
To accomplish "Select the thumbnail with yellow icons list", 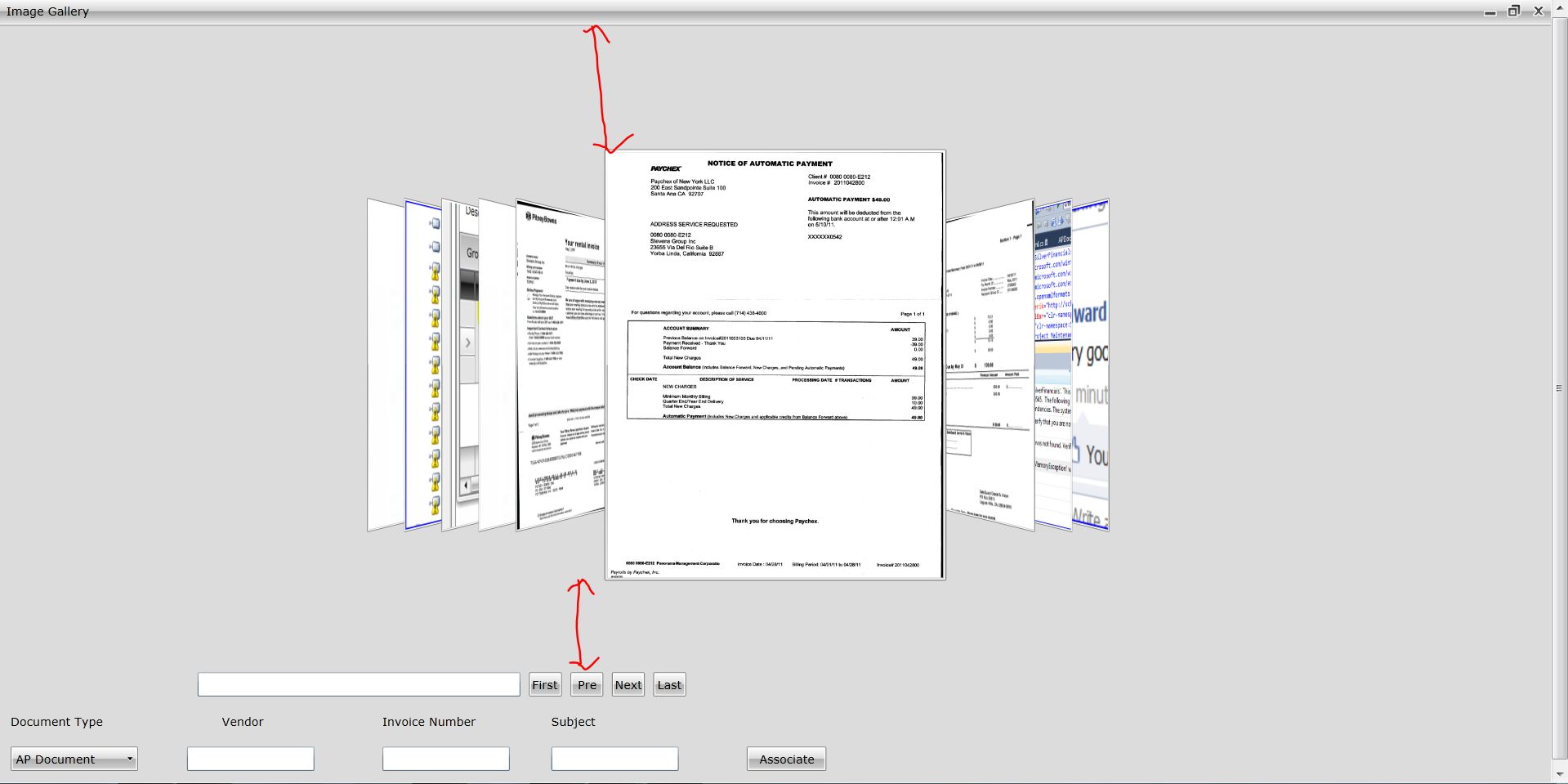I will [423, 365].
